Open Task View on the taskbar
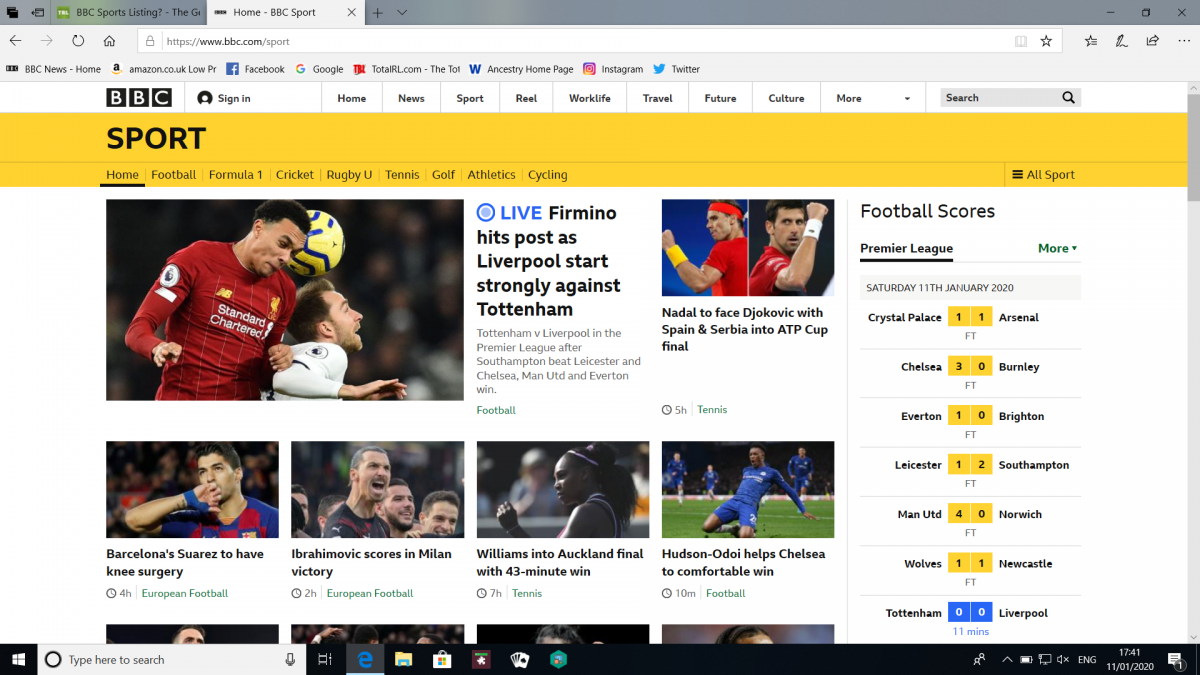This screenshot has height=675, width=1200. [324, 659]
